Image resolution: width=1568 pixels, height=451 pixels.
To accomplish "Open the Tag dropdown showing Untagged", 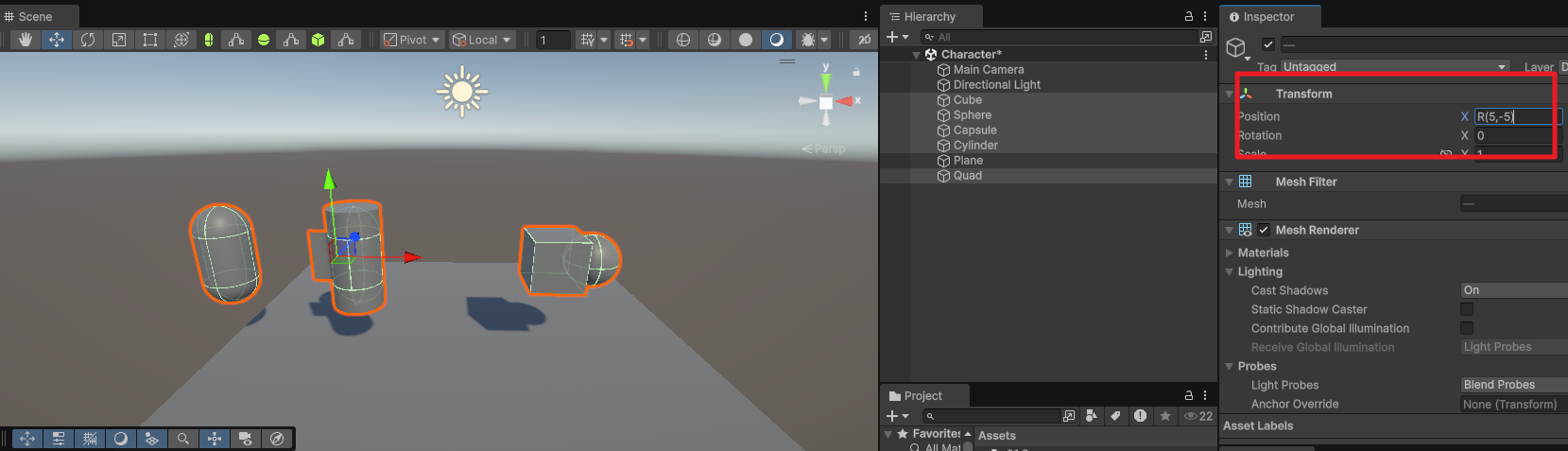I will [1394, 67].
